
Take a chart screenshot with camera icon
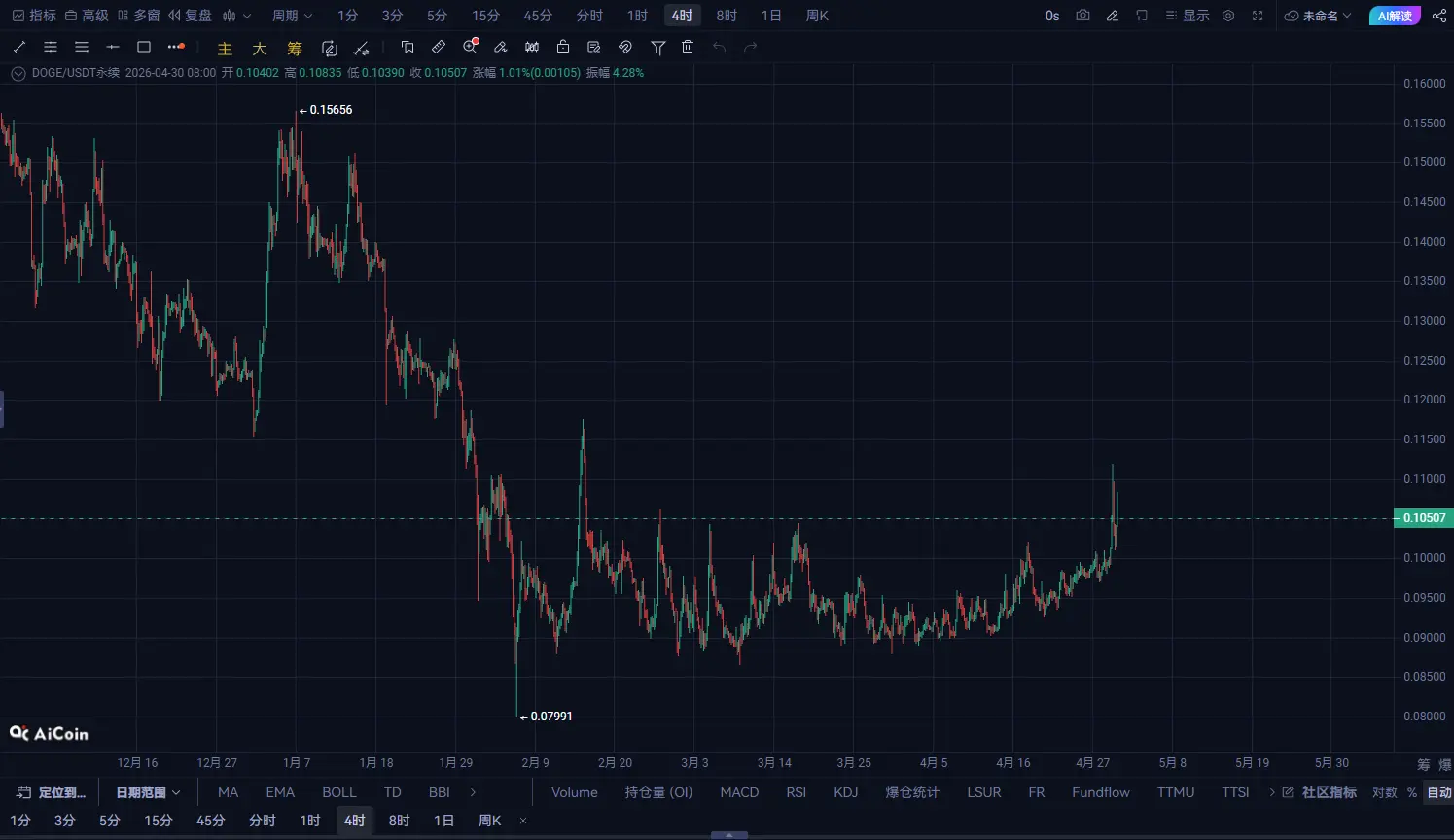1082,16
